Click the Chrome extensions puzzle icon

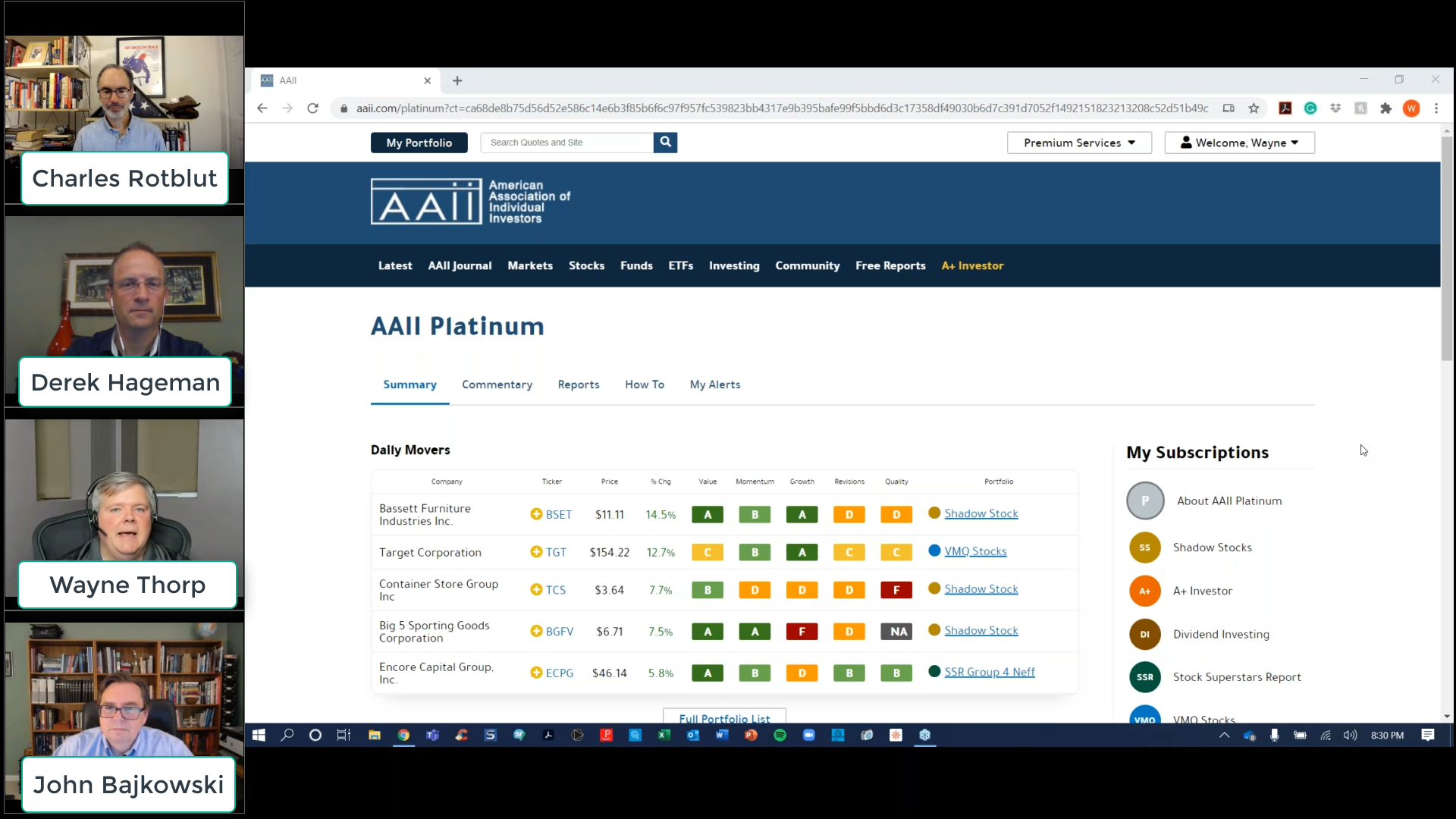(1386, 108)
